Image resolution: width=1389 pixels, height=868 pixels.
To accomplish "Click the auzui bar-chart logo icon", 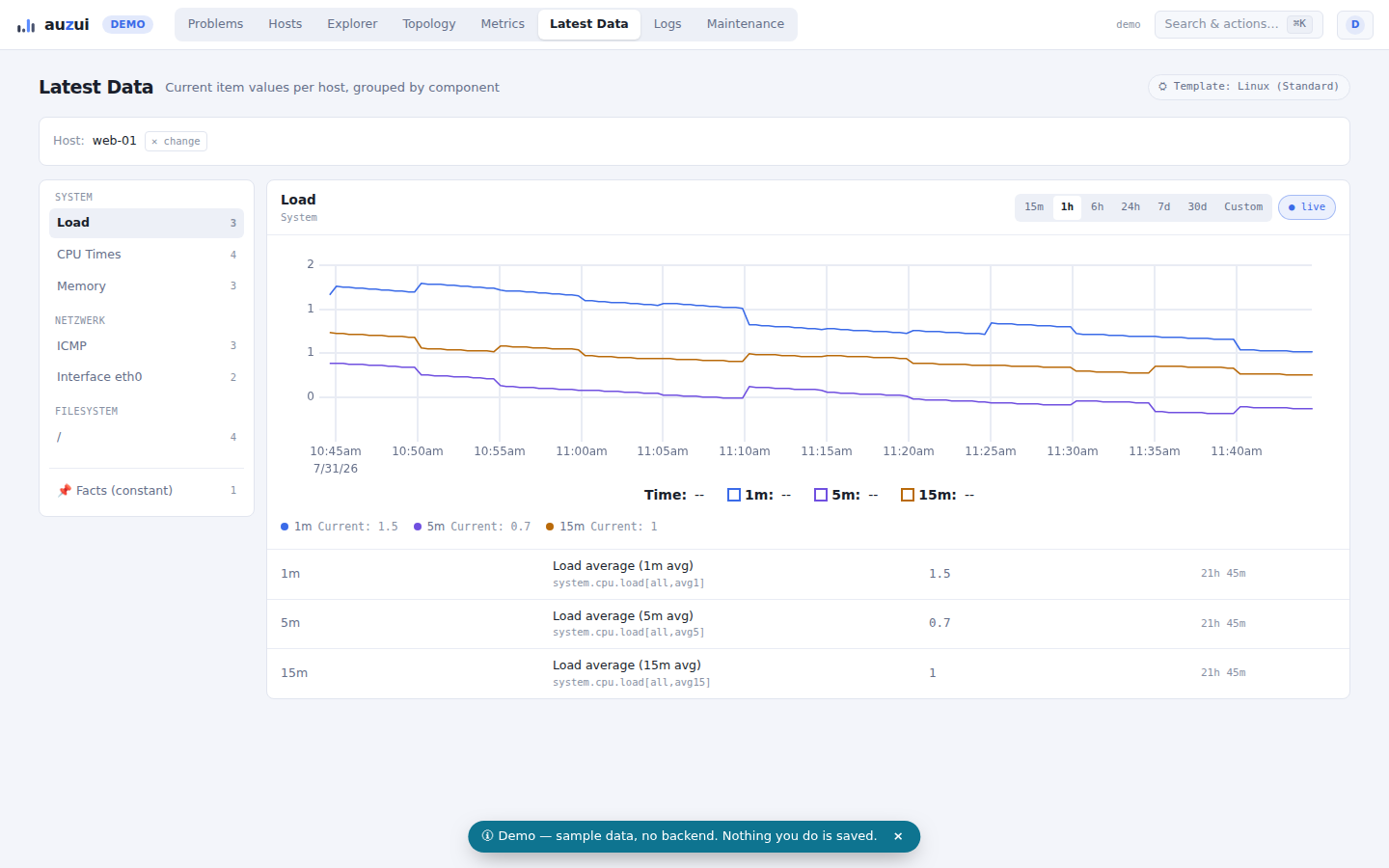I will (x=26, y=25).
